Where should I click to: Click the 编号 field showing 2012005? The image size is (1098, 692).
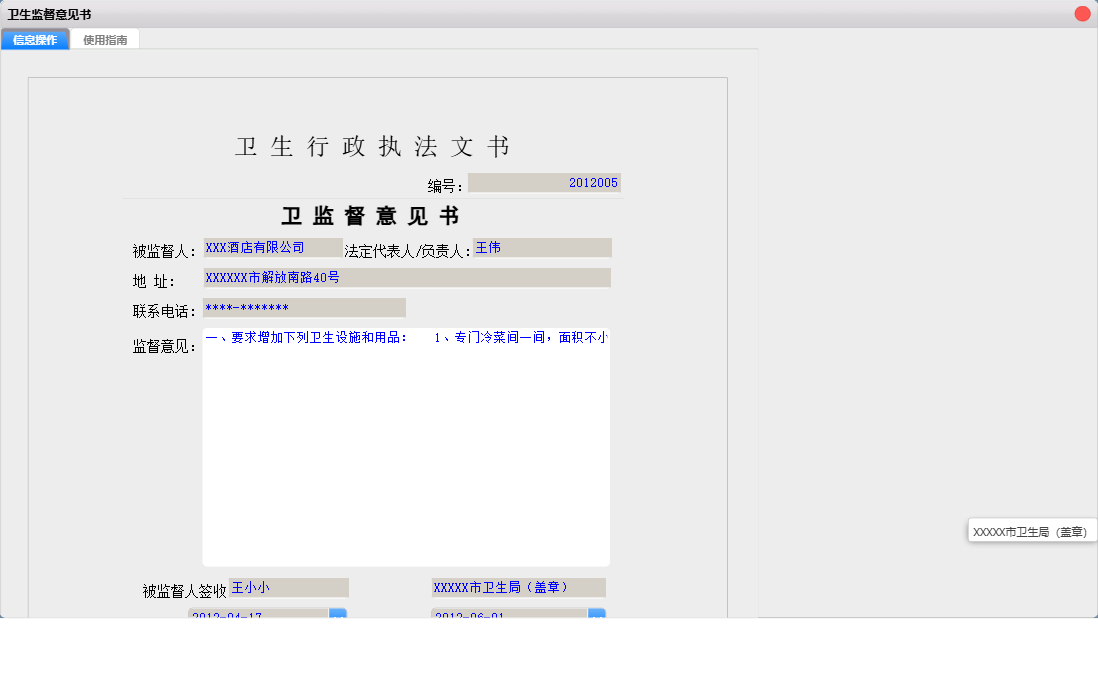544,183
